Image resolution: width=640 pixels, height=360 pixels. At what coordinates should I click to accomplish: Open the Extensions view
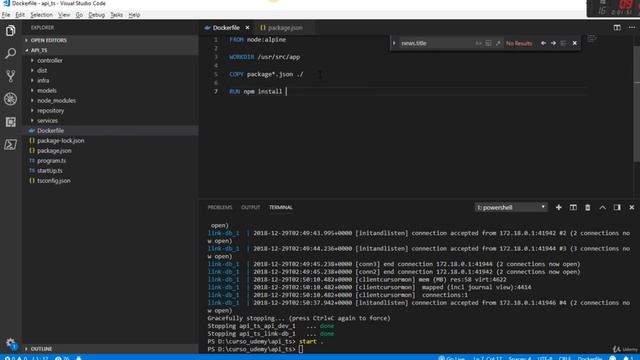(10, 122)
